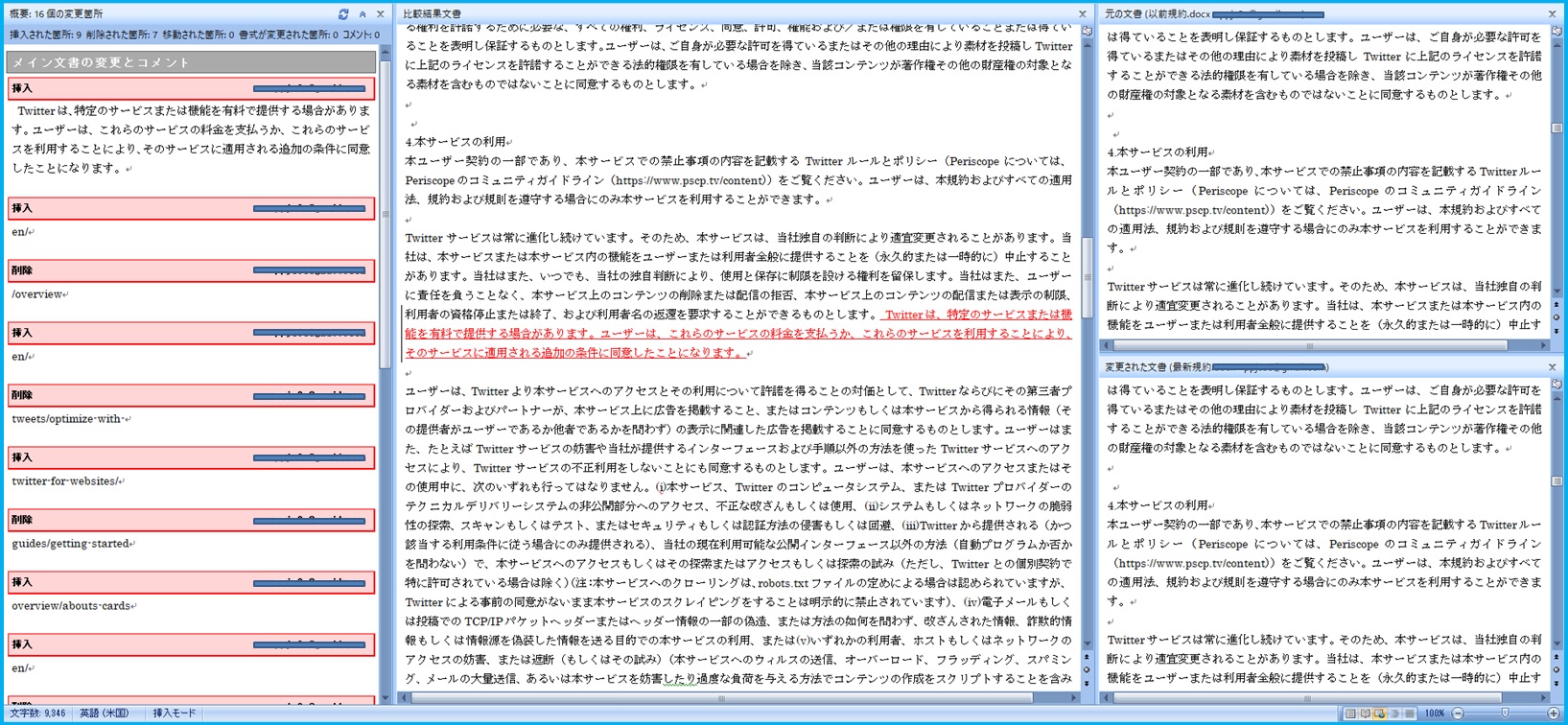Click next page button in 変更された文書 pane
The height and width of the screenshot is (725, 1568).
pyautogui.click(x=1556, y=683)
